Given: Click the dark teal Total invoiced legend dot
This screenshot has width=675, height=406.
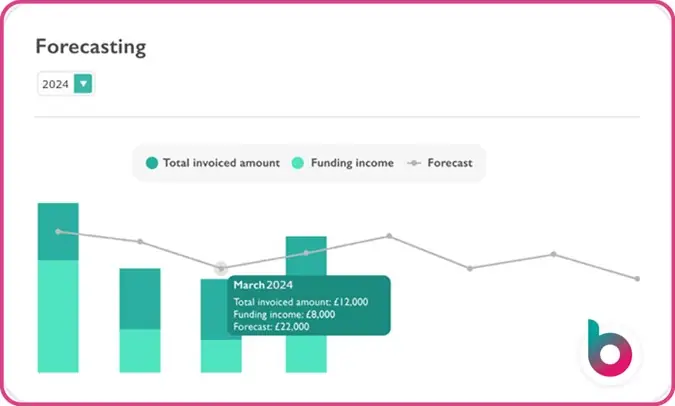Looking at the screenshot, I should [x=151, y=162].
